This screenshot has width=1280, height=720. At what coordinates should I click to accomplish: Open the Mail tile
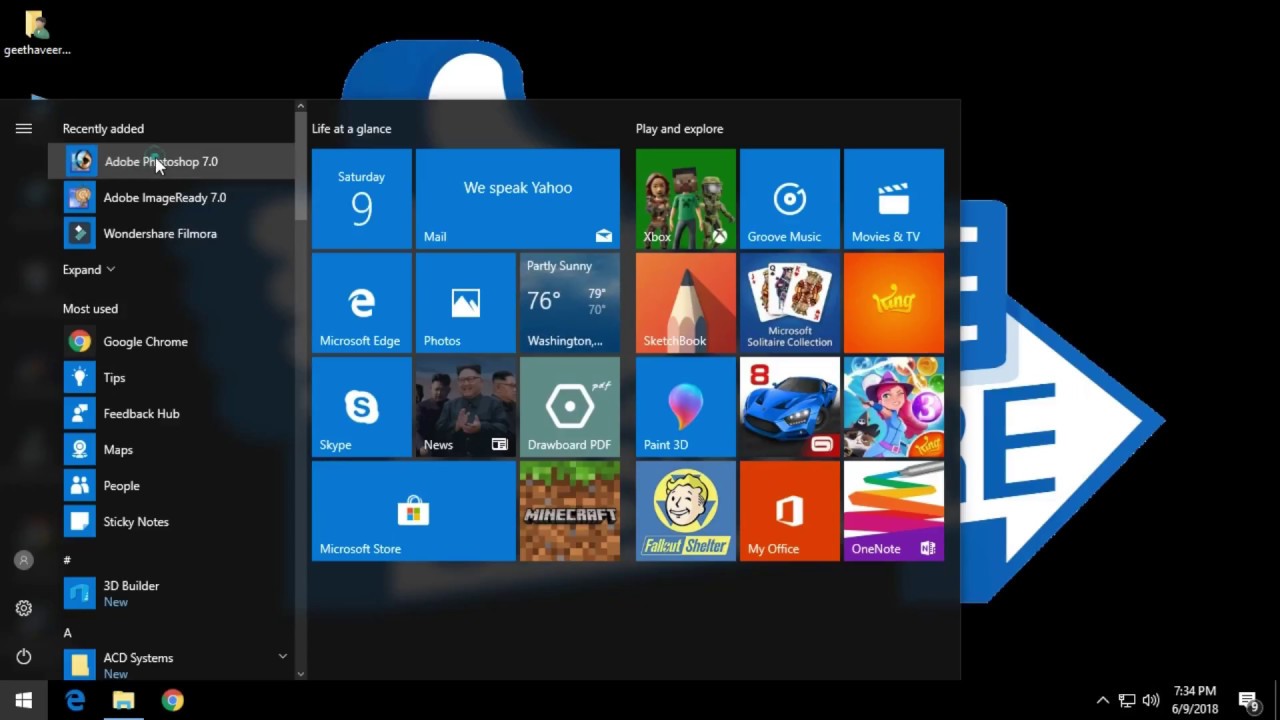point(518,199)
